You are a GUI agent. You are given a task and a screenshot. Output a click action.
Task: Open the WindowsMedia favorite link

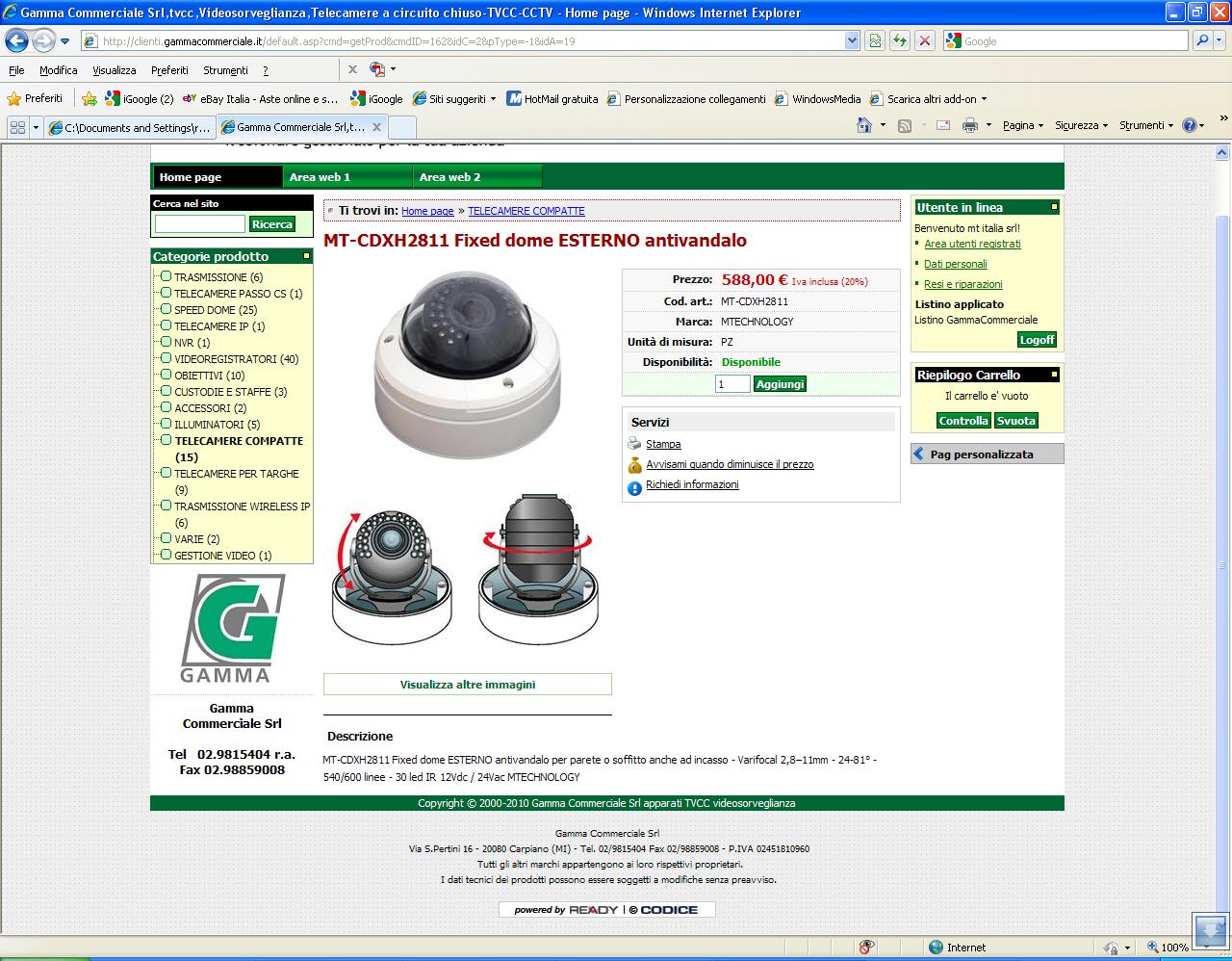[x=818, y=98]
